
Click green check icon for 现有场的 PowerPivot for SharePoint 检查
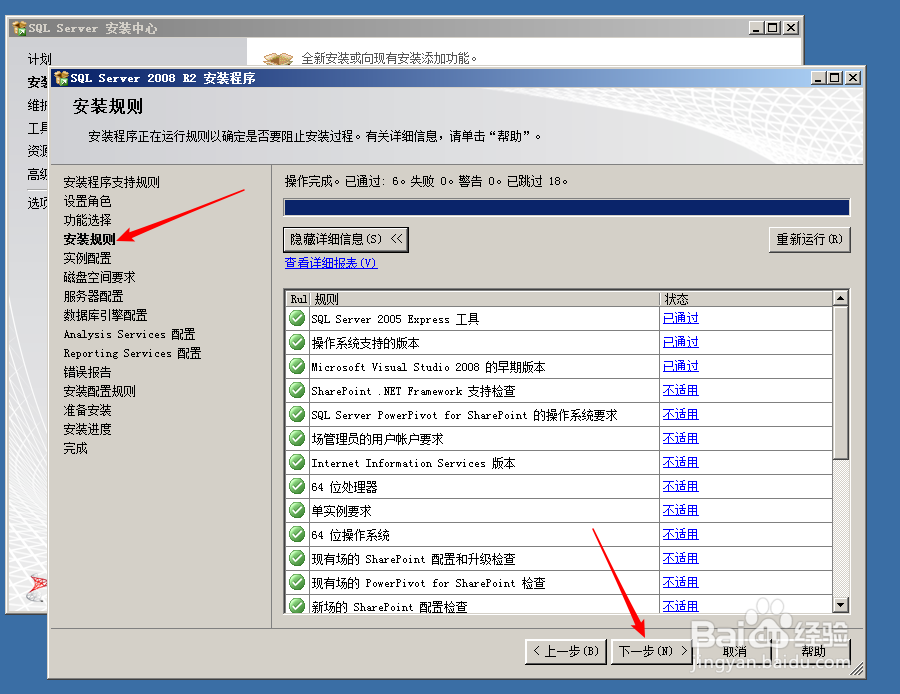pos(297,583)
